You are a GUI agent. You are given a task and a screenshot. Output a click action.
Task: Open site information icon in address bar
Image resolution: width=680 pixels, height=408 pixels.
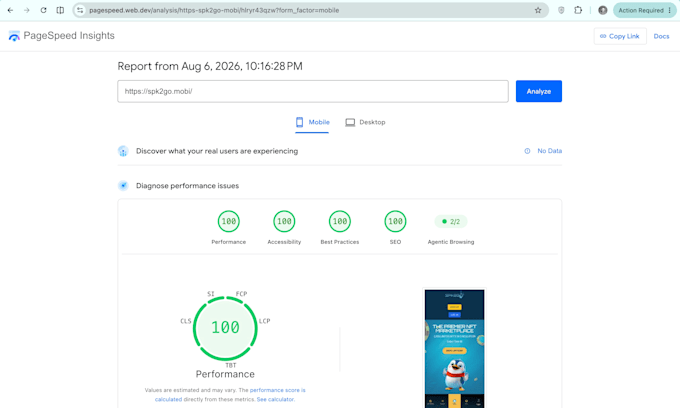point(80,10)
